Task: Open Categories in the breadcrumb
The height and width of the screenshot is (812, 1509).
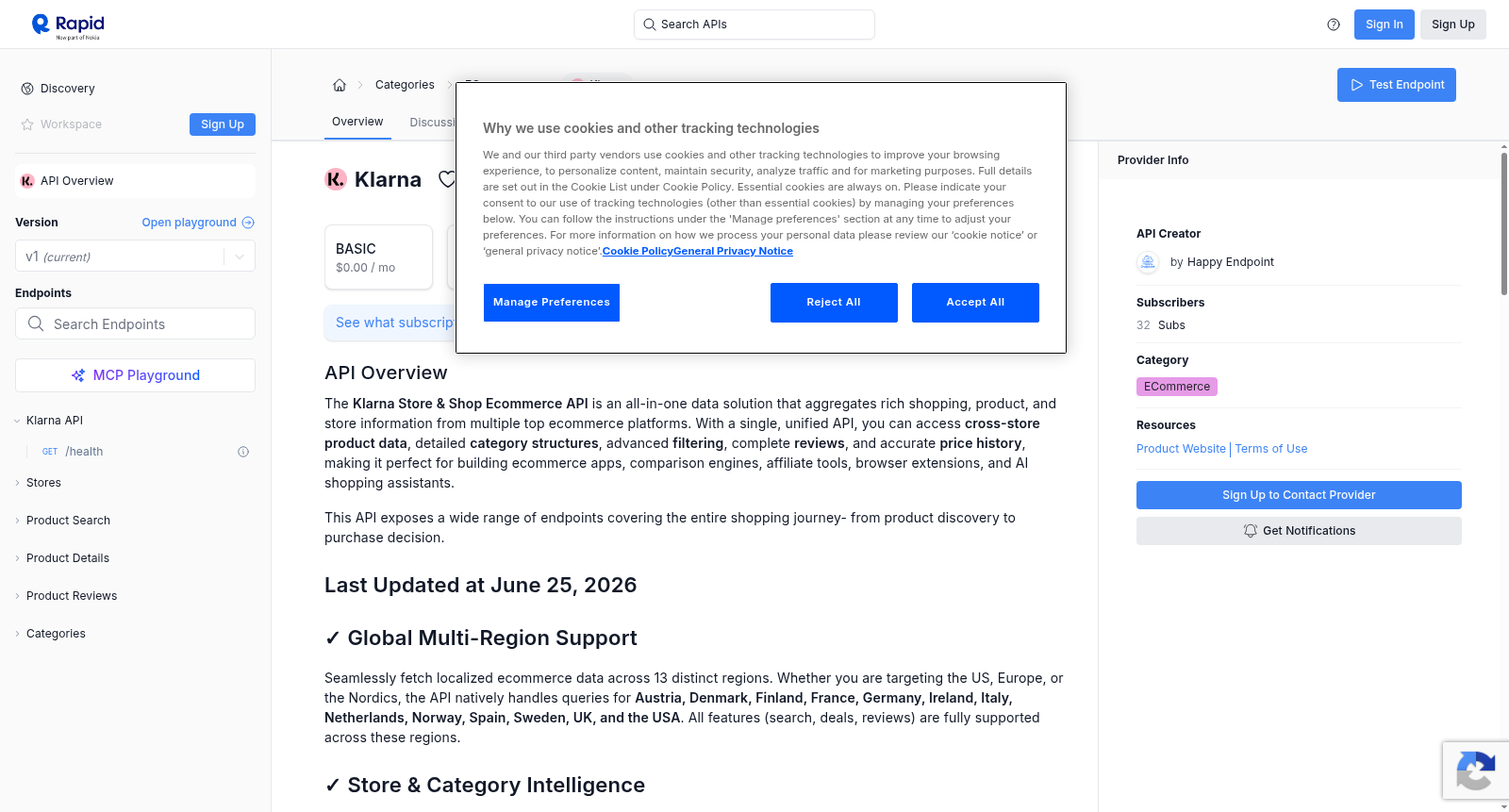Action: coord(405,85)
